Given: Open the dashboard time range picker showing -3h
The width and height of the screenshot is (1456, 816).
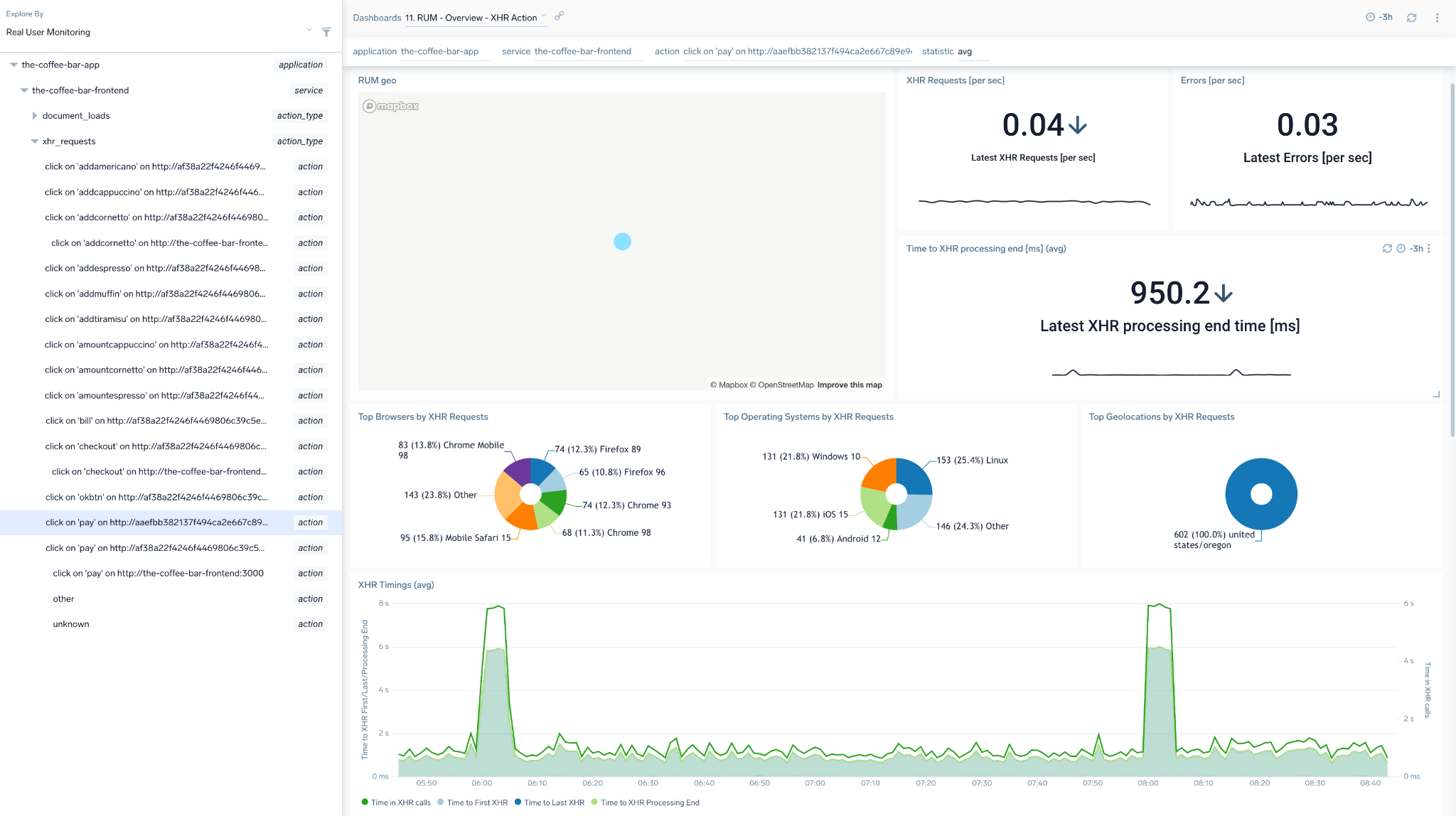Looking at the screenshot, I should (1380, 17).
